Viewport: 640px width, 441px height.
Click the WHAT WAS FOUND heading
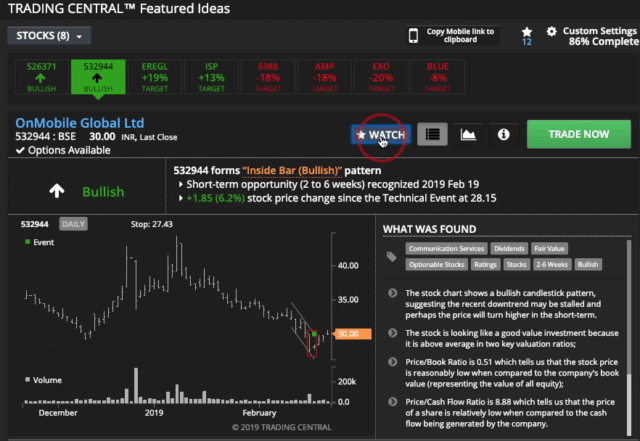click(x=429, y=229)
